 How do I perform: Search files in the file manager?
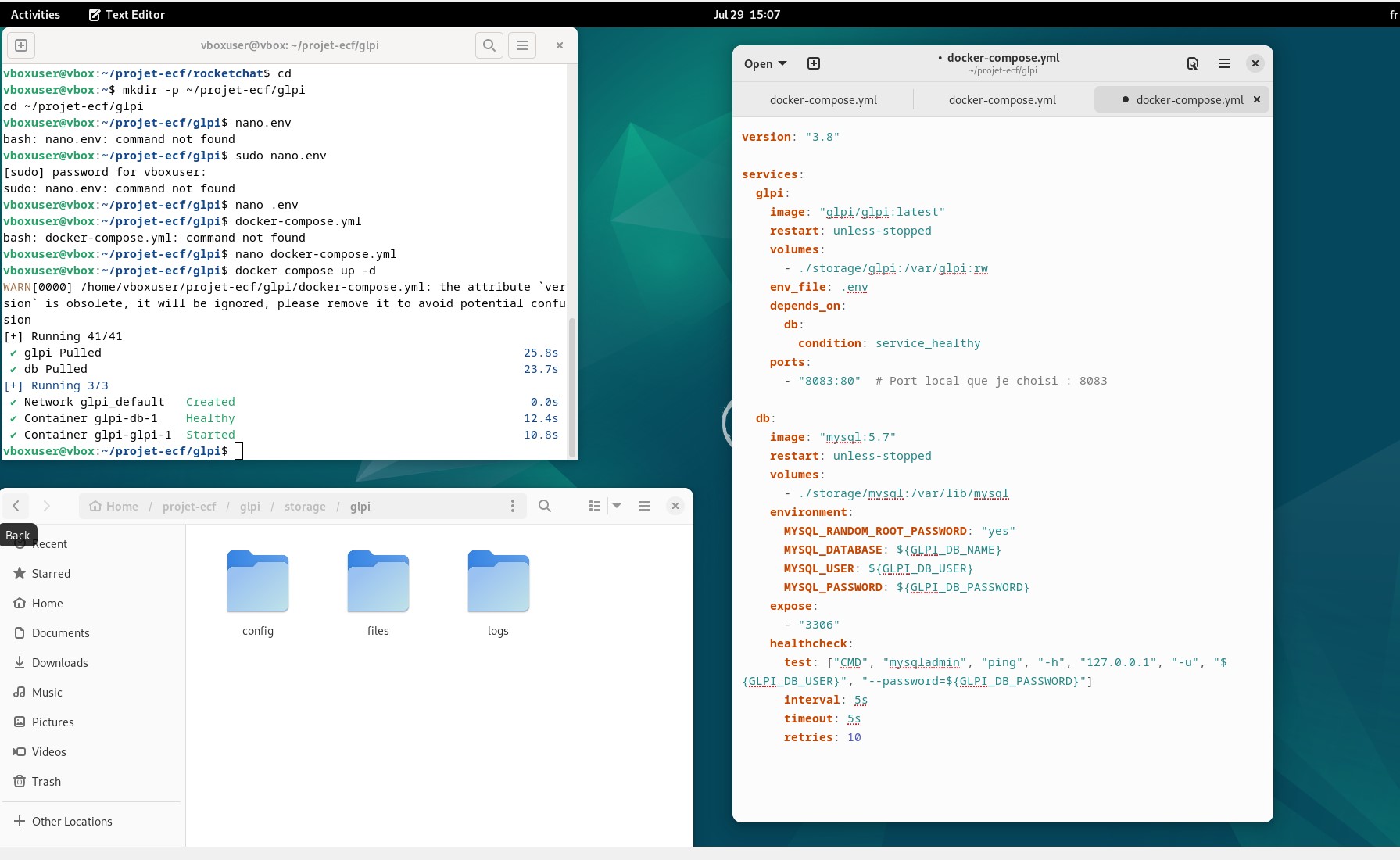[545, 506]
